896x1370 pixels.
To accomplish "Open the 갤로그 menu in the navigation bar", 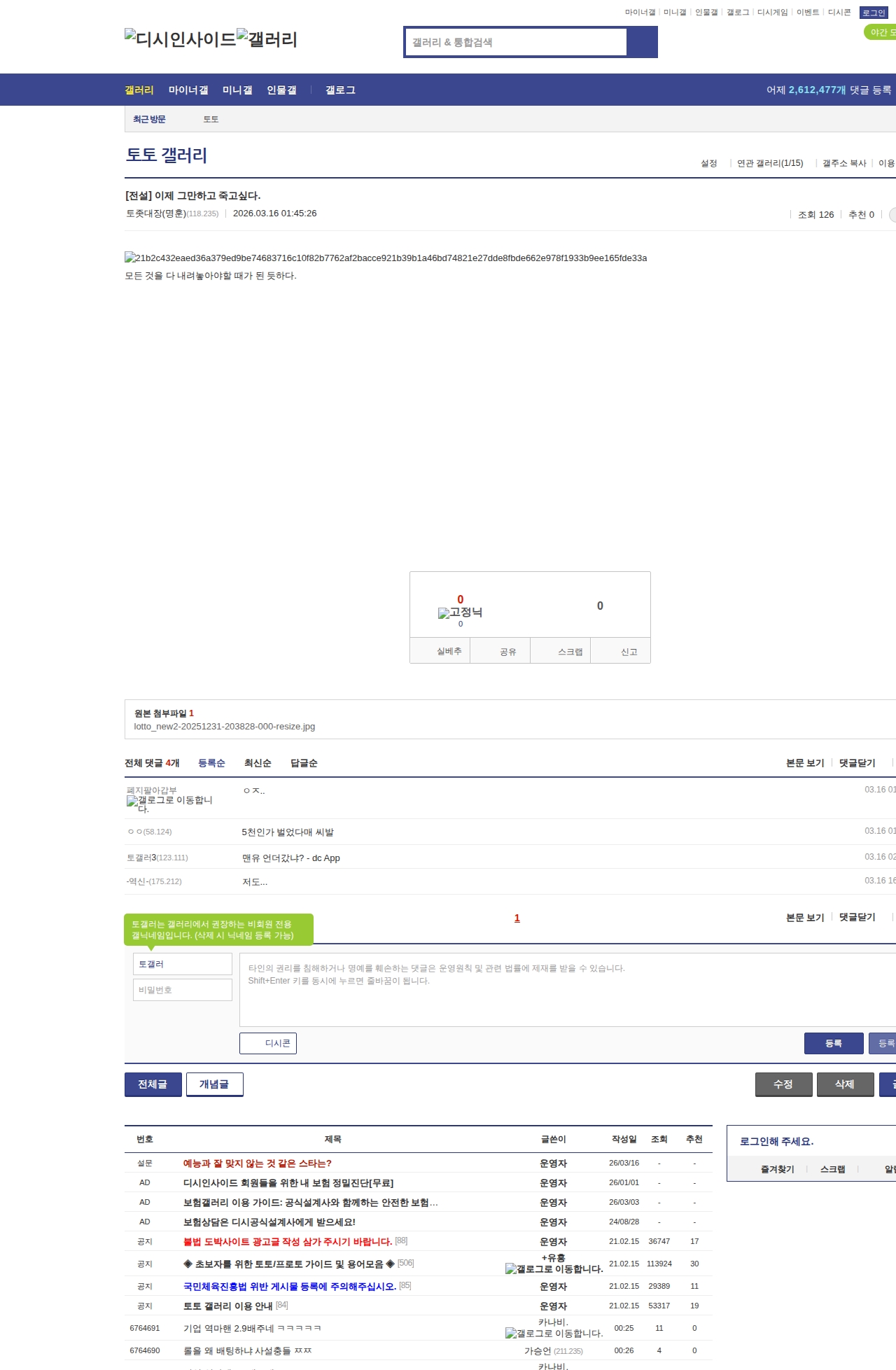I will (340, 90).
